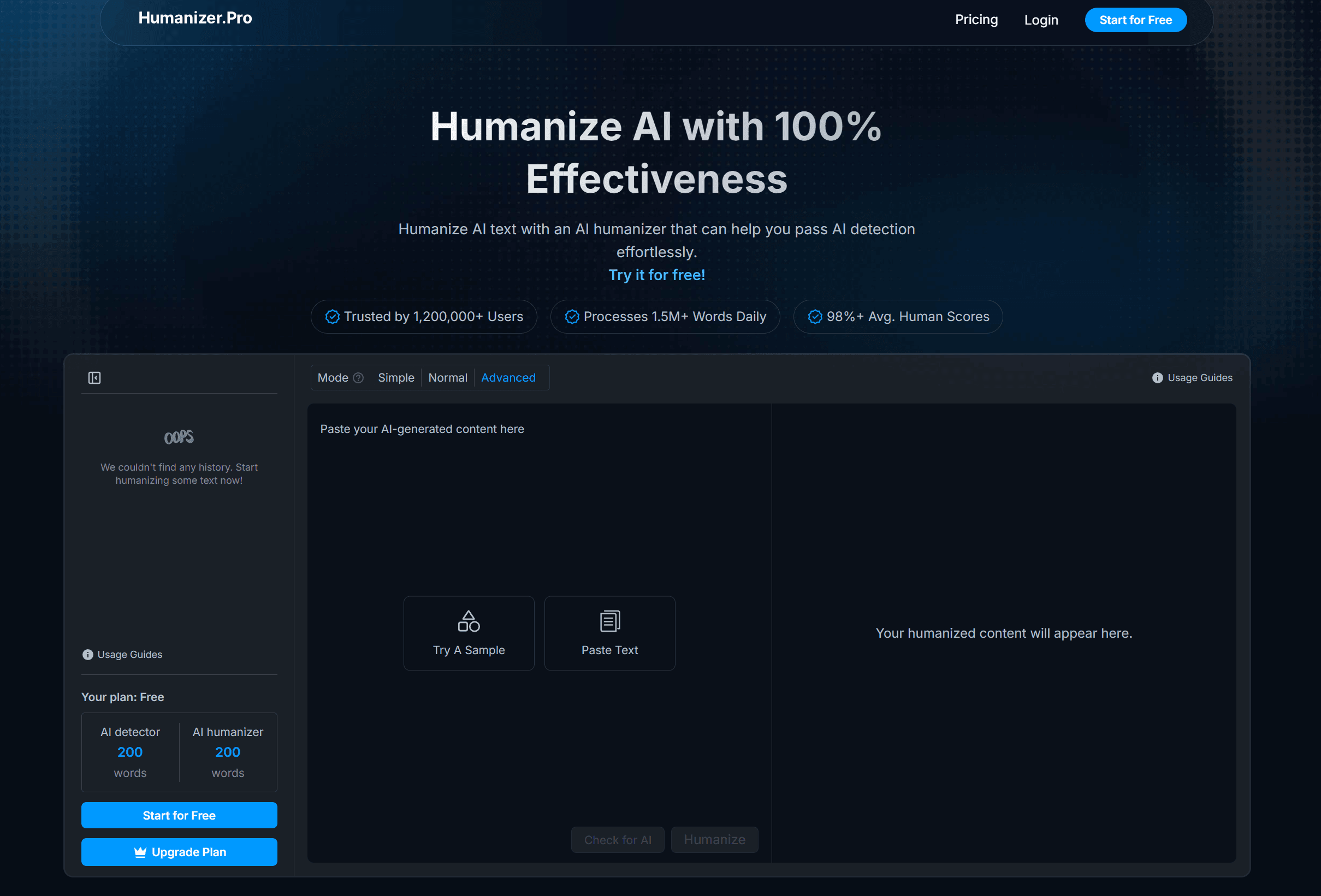Click the Mode label text

333,378
